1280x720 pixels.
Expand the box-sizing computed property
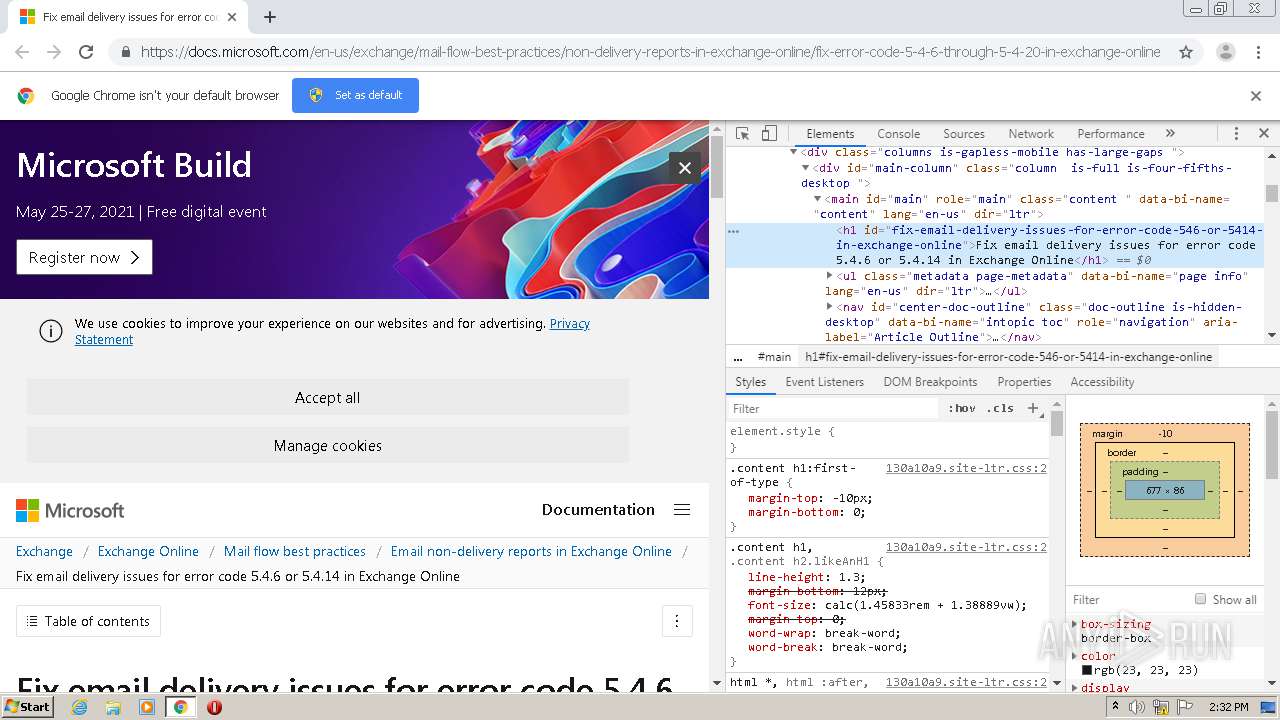coord(1075,624)
